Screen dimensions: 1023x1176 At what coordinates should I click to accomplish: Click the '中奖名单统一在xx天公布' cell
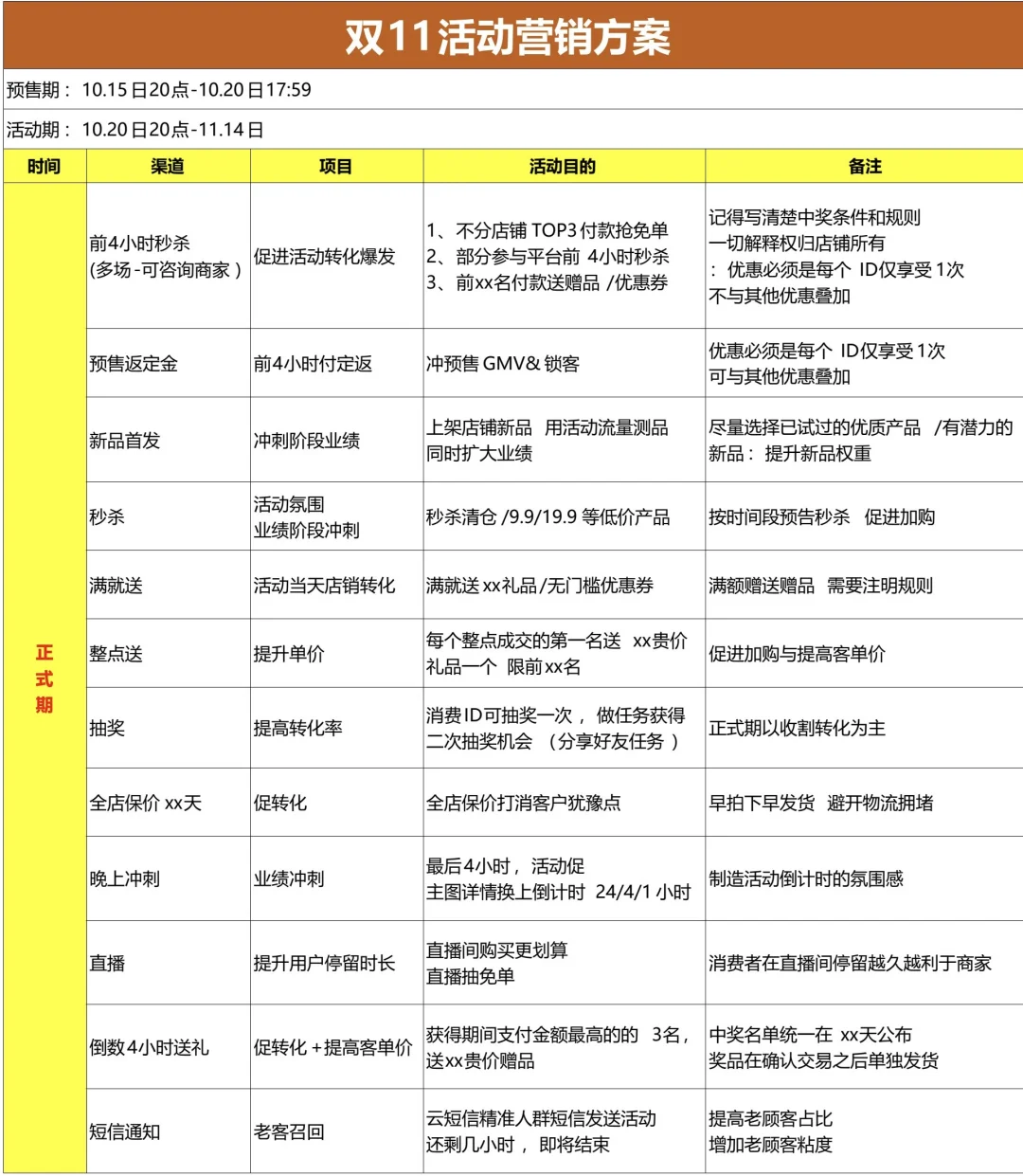[864, 1047]
